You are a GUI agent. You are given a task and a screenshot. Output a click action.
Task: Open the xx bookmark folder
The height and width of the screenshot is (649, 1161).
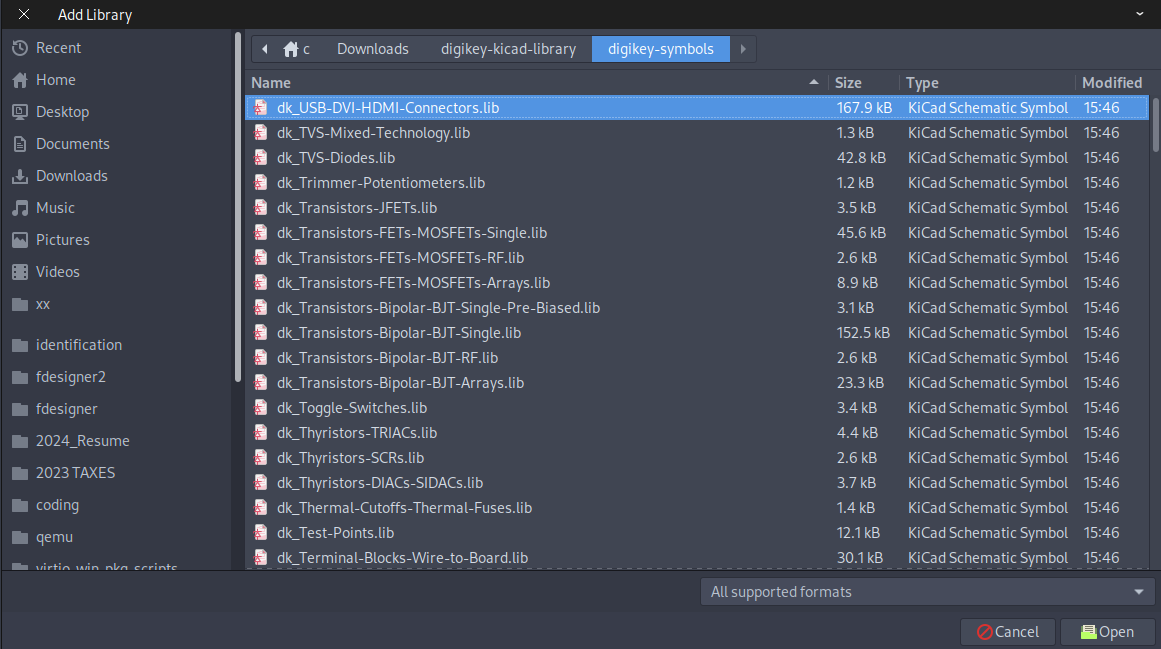click(x=43, y=304)
